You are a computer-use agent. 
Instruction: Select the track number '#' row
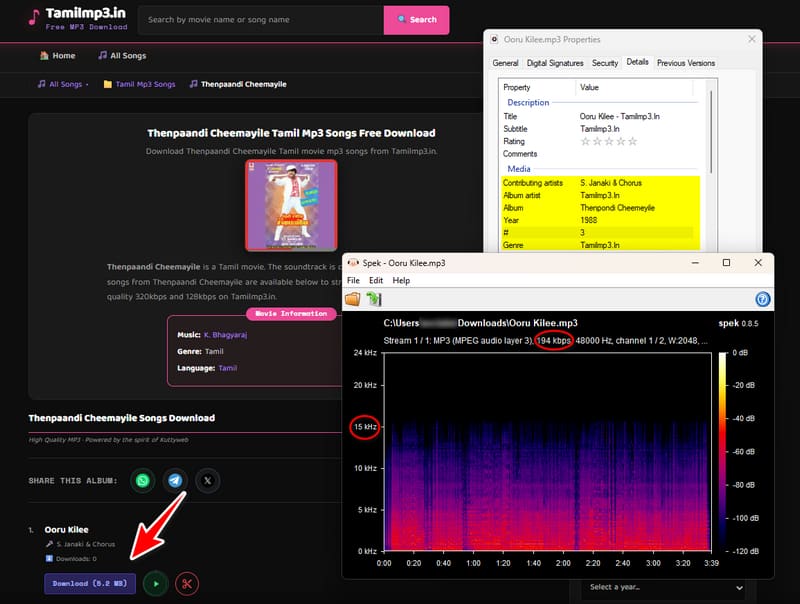coord(599,233)
